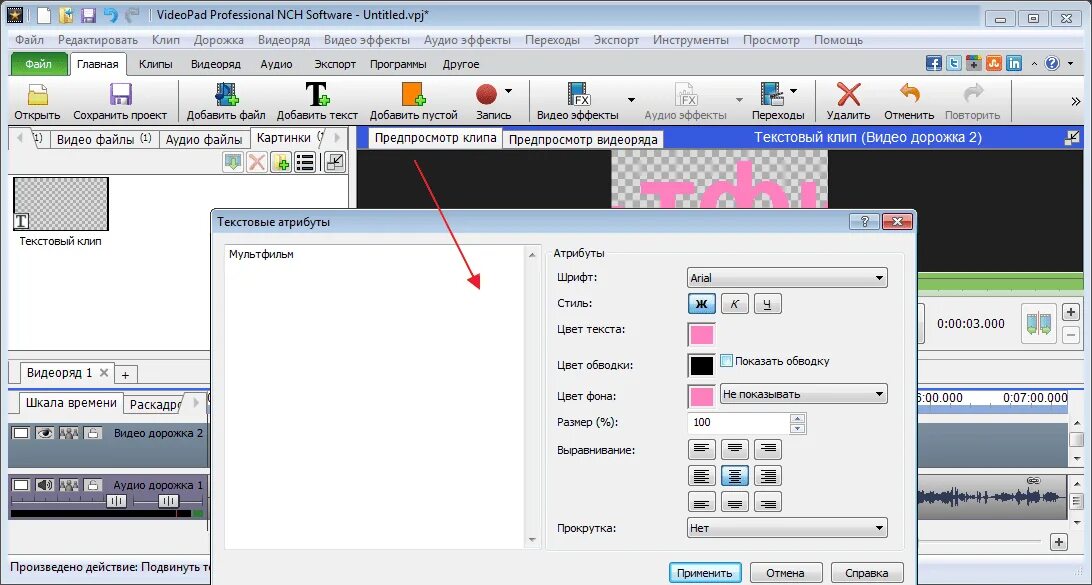Click the Размер (%) input field
Screen dimensions: 1092x585
pyautogui.click(x=738, y=422)
